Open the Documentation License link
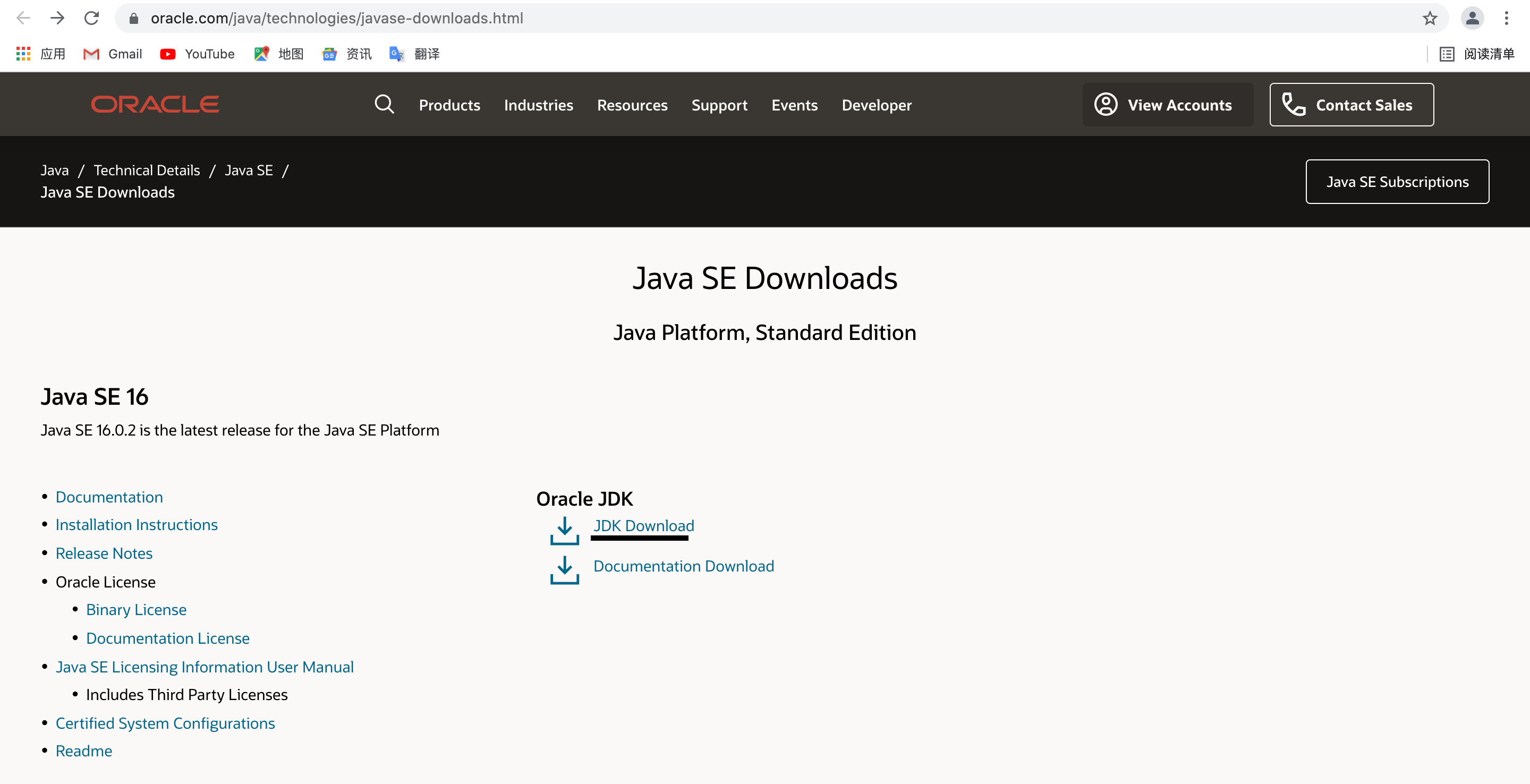This screenshot has width=1530, height=784. pyautogui.click(x=167, y=638)
